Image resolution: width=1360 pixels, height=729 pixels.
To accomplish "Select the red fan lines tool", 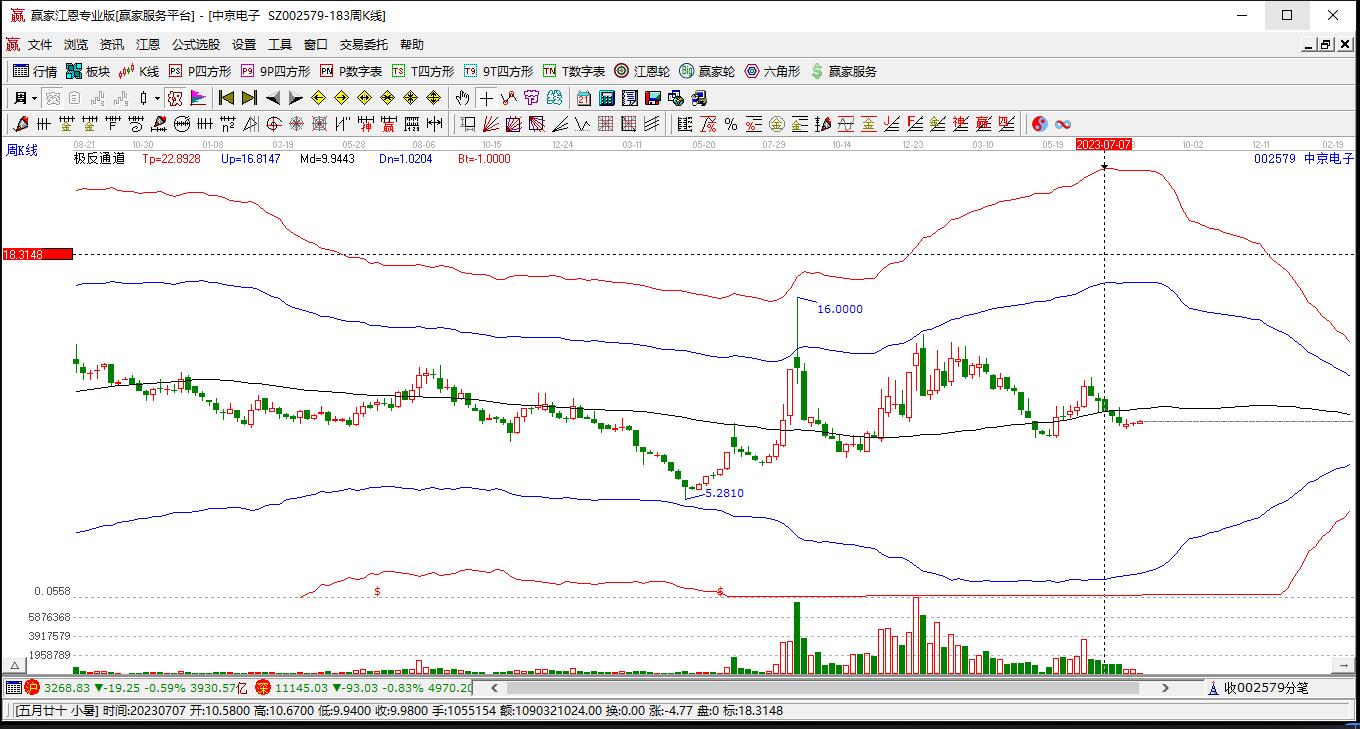I will [x=491, y=124].
